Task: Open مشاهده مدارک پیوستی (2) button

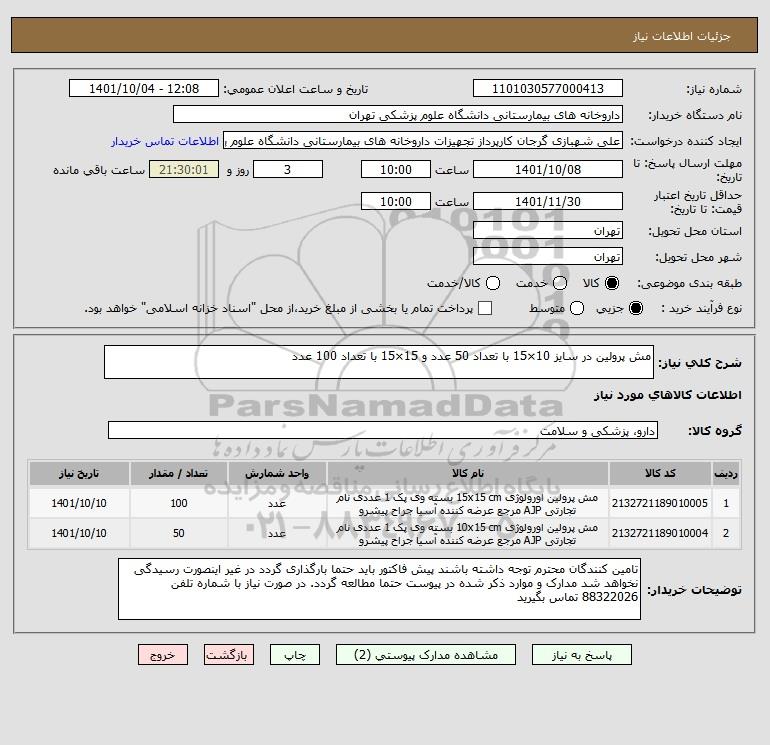Action: pyautogui.click(x=426, y=655)
